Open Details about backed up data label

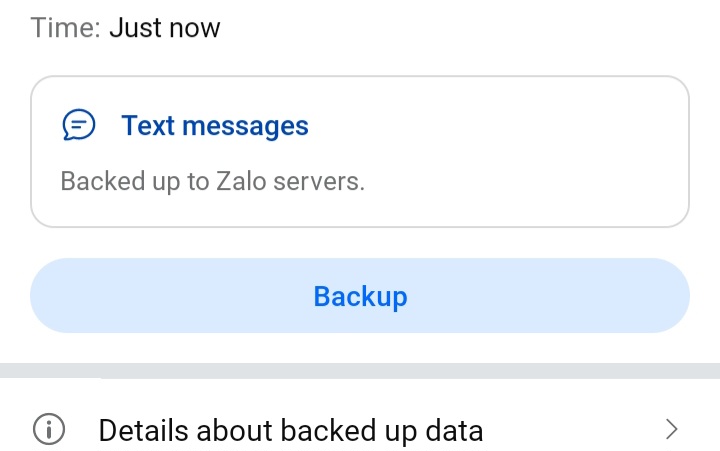[290, 431]
